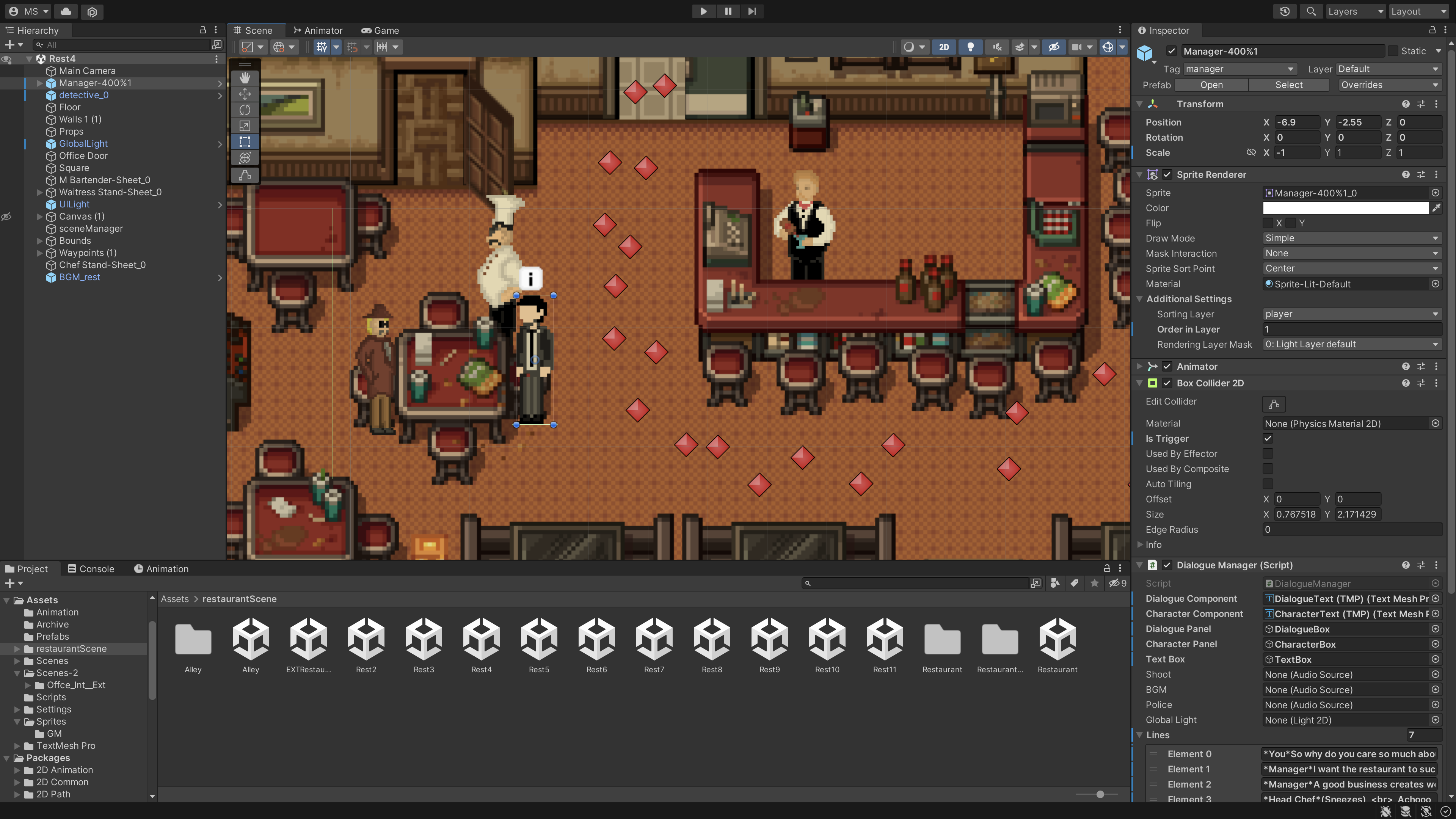This screenshot has height=819, width=1456.
Task: Open Sprite Renderer preset icon
Action: point(1421,175)
